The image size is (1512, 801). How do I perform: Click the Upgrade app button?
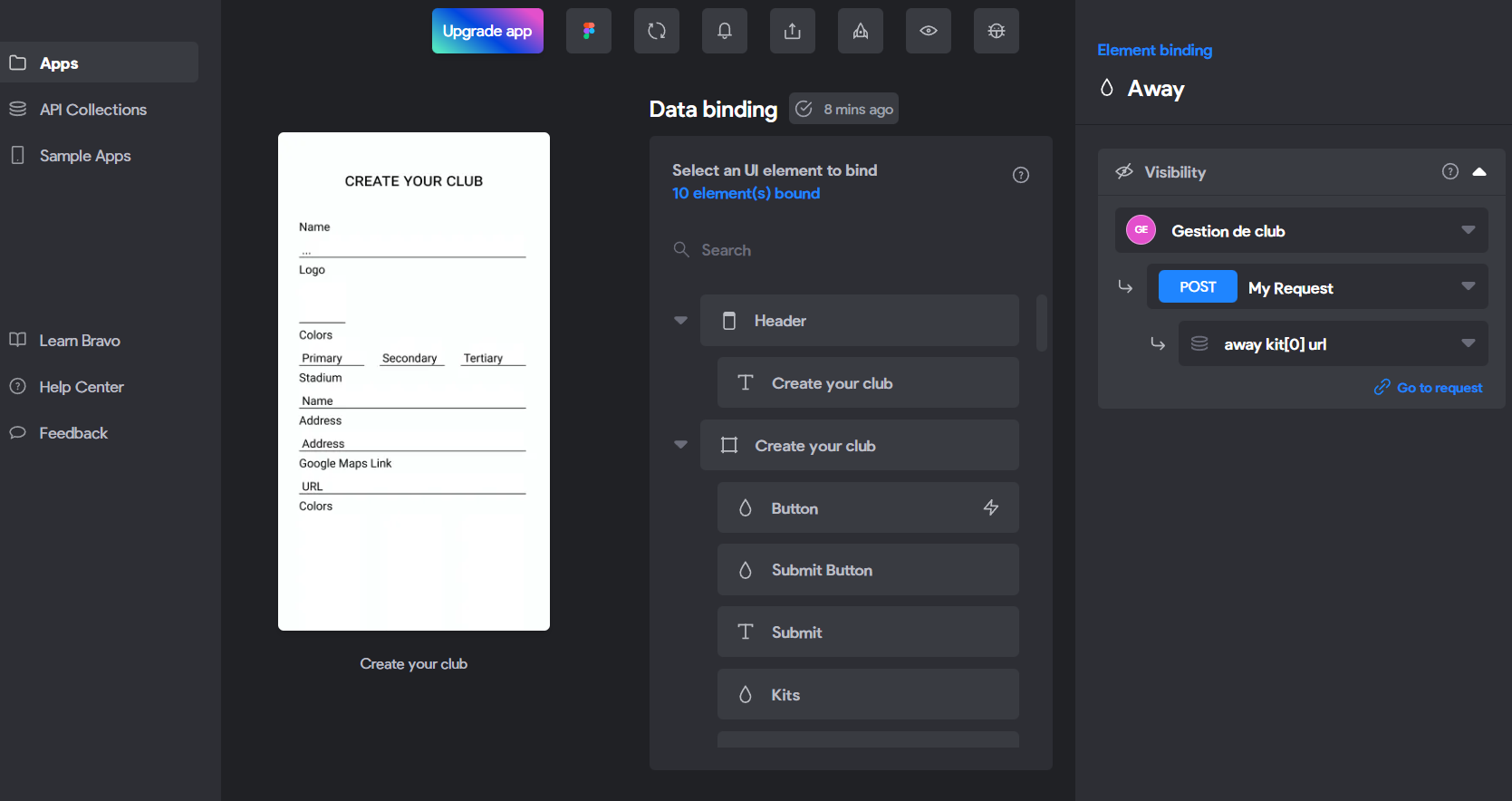[x=487, y=31]
